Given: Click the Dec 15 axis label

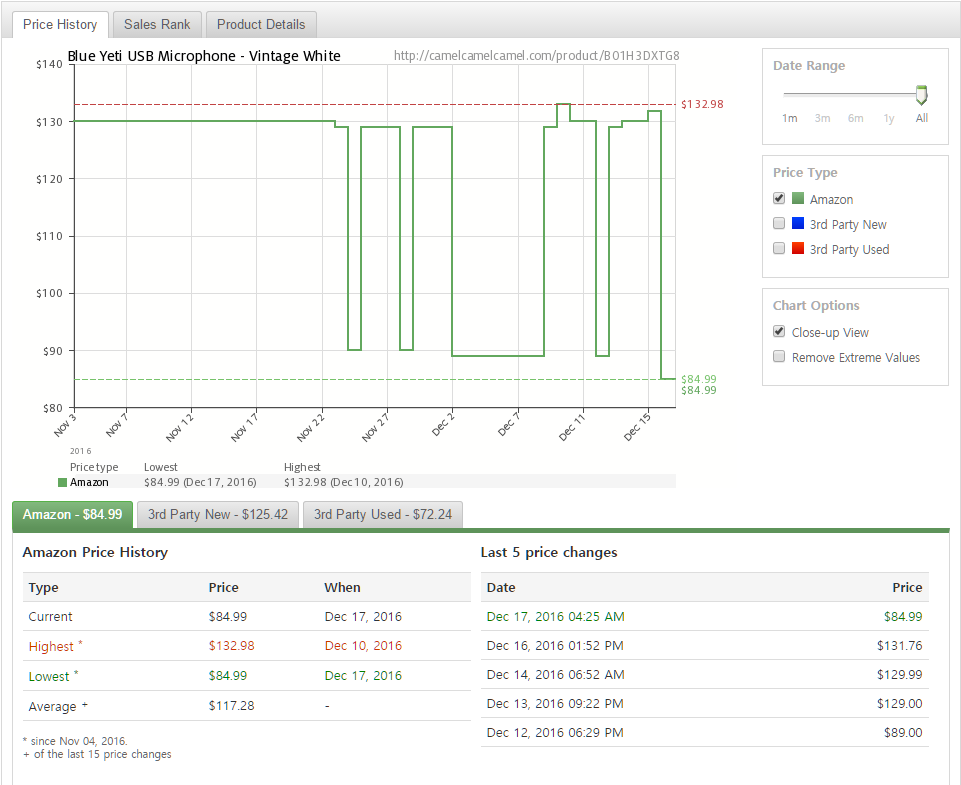Looking at the screenshot, I should click(x=637, y=427).
